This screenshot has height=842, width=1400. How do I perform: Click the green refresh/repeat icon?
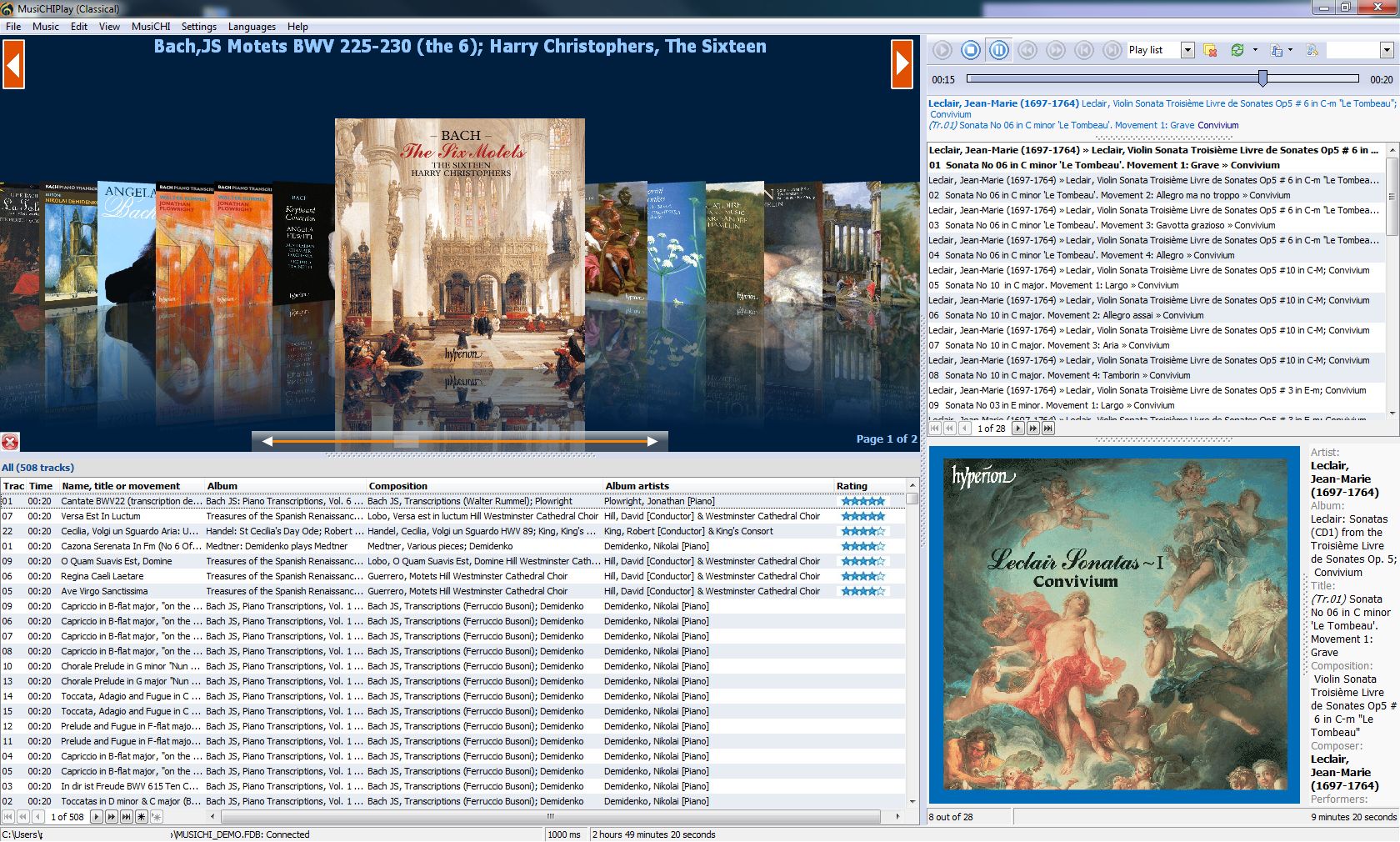pyautogui.click(x=1237, y=50)
